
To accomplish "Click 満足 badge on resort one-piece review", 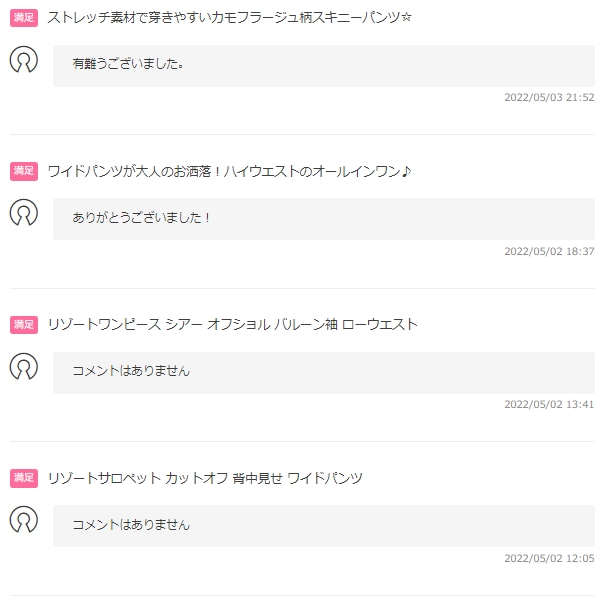I will tap(24, 325).
